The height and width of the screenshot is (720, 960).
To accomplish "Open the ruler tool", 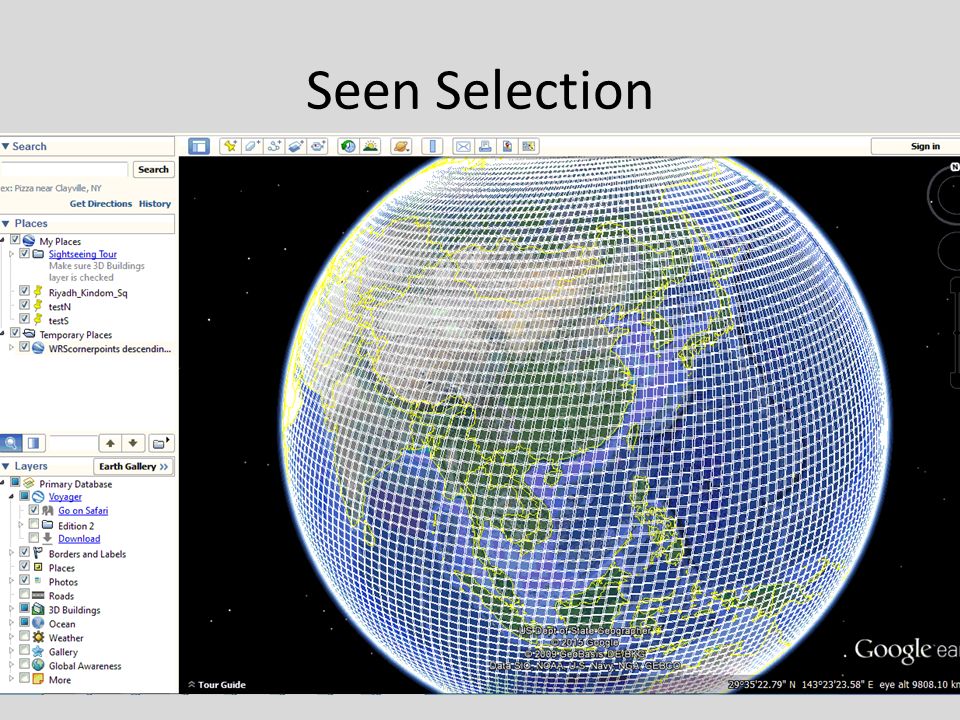I will (x=432, y=146).
